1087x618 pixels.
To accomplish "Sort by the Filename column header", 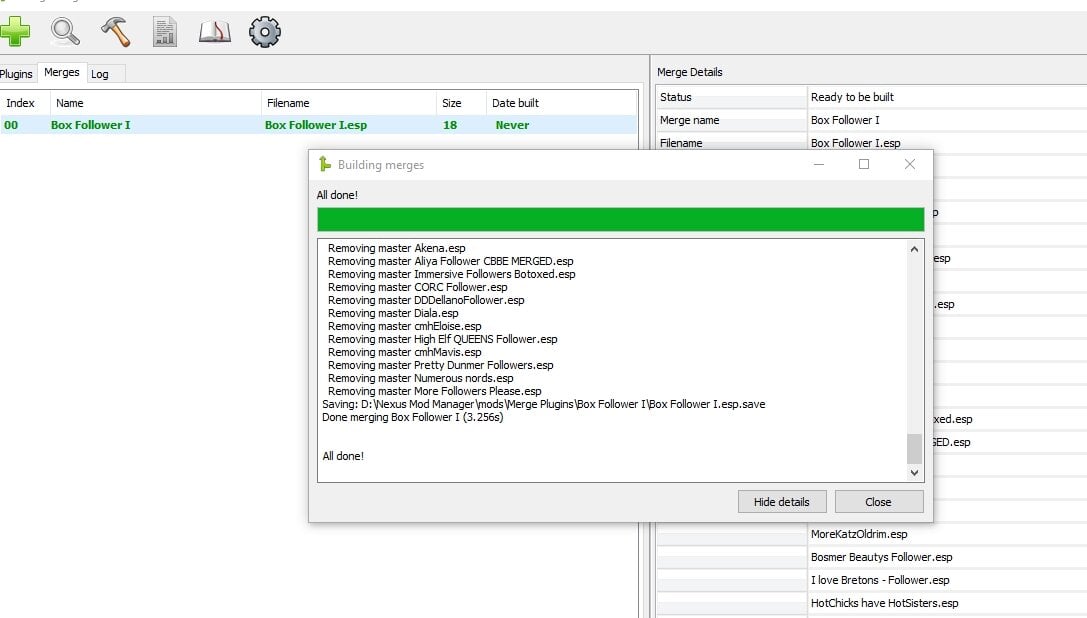I will (x=349, y=103).
